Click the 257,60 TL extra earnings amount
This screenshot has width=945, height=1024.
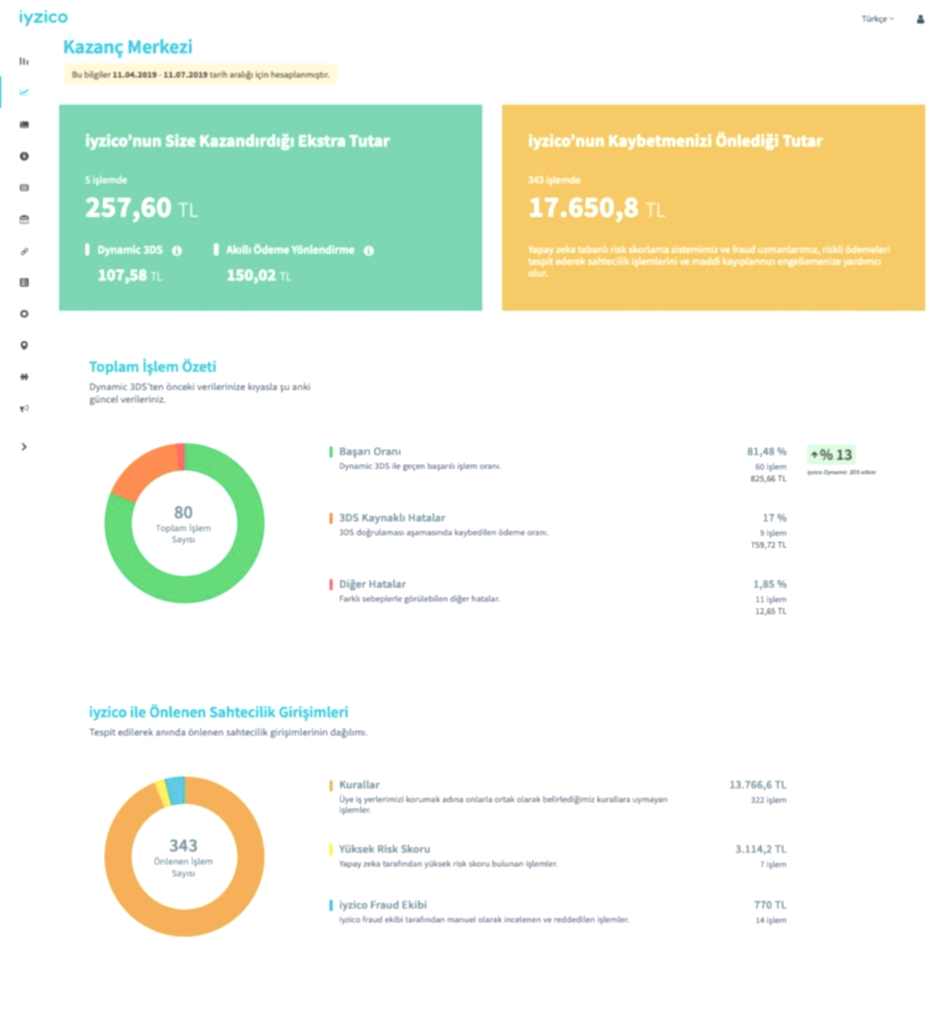[x=141, y=208]
